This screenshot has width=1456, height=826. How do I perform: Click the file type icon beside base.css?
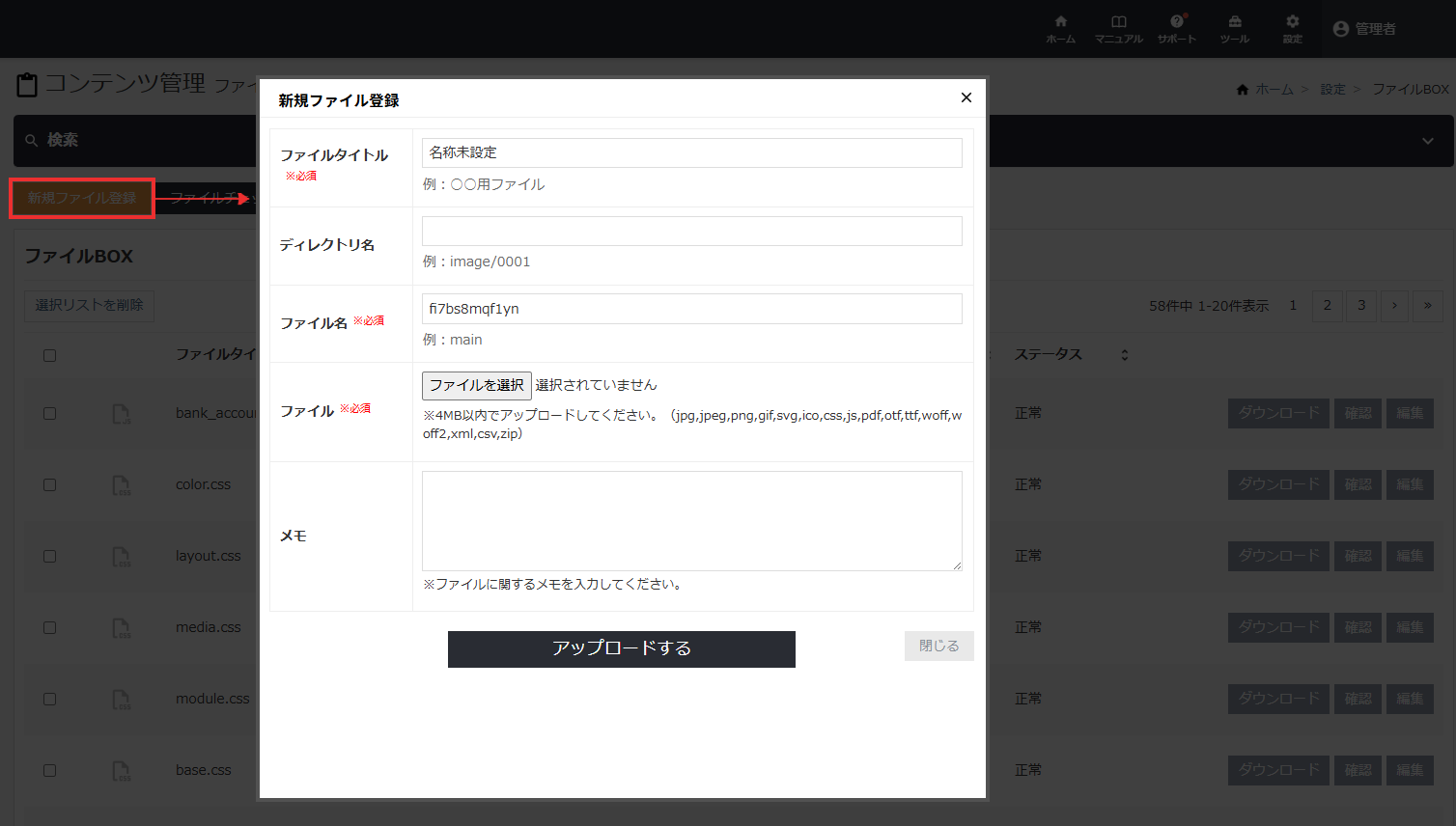click(x=121, y=770)
